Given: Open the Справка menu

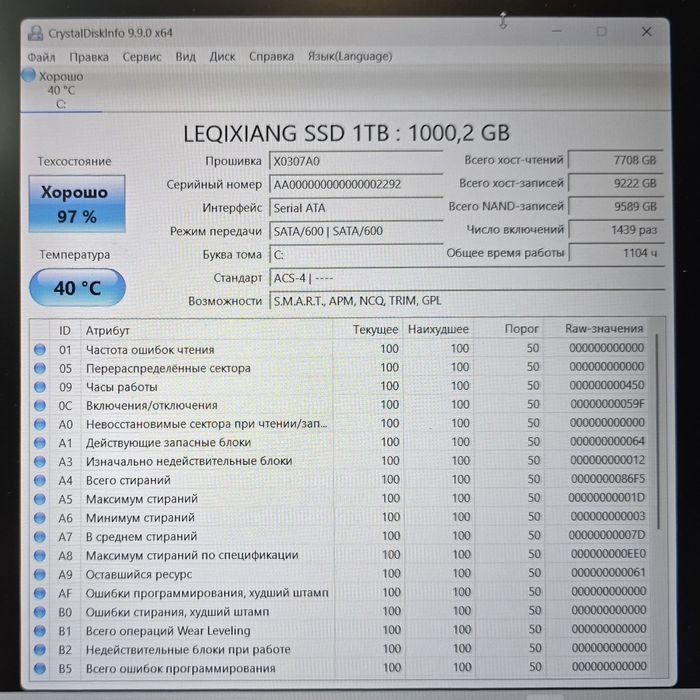Looking at the screenshot, I should 271,57.
